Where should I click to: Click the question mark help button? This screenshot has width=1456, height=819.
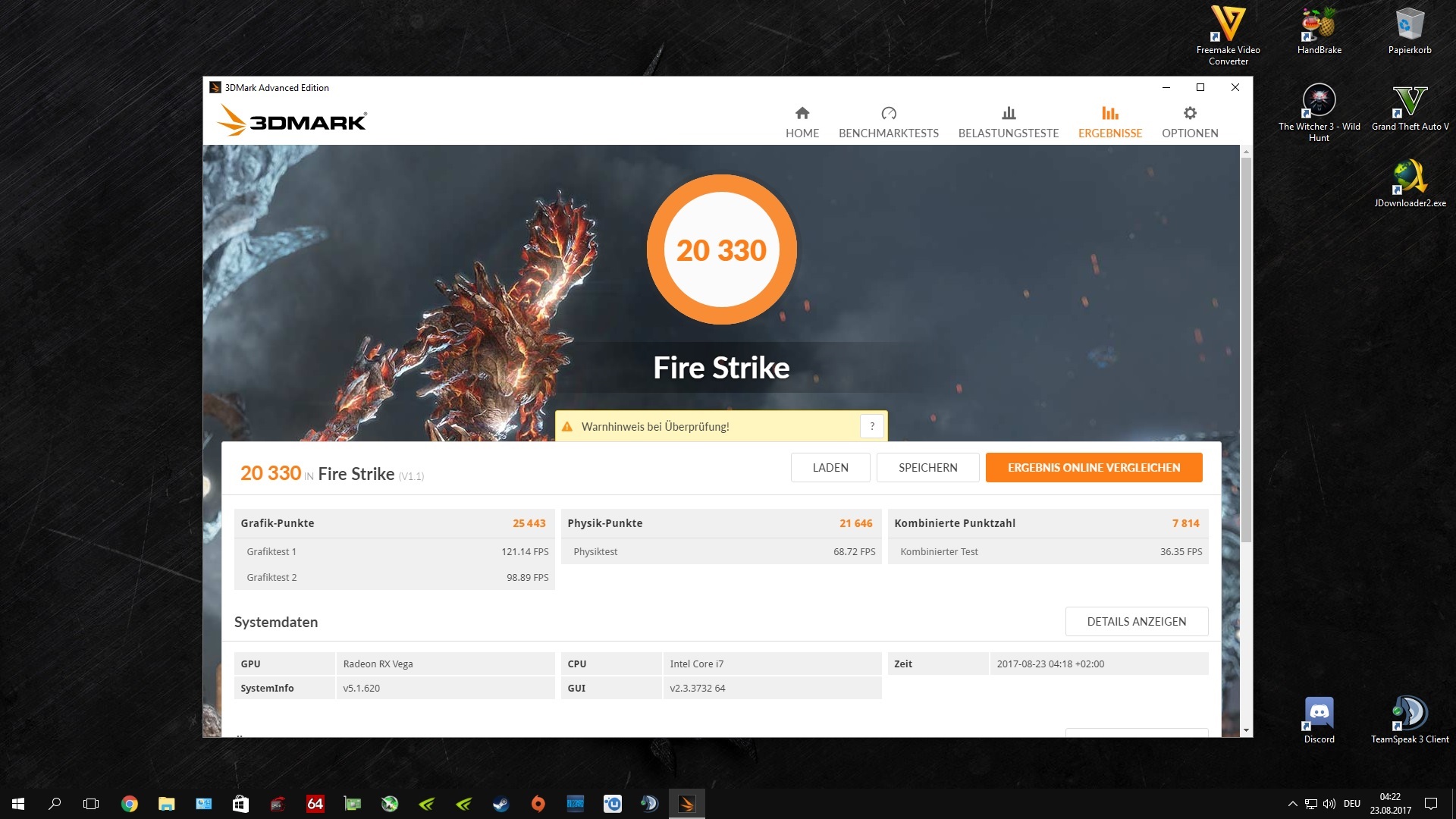872,426
